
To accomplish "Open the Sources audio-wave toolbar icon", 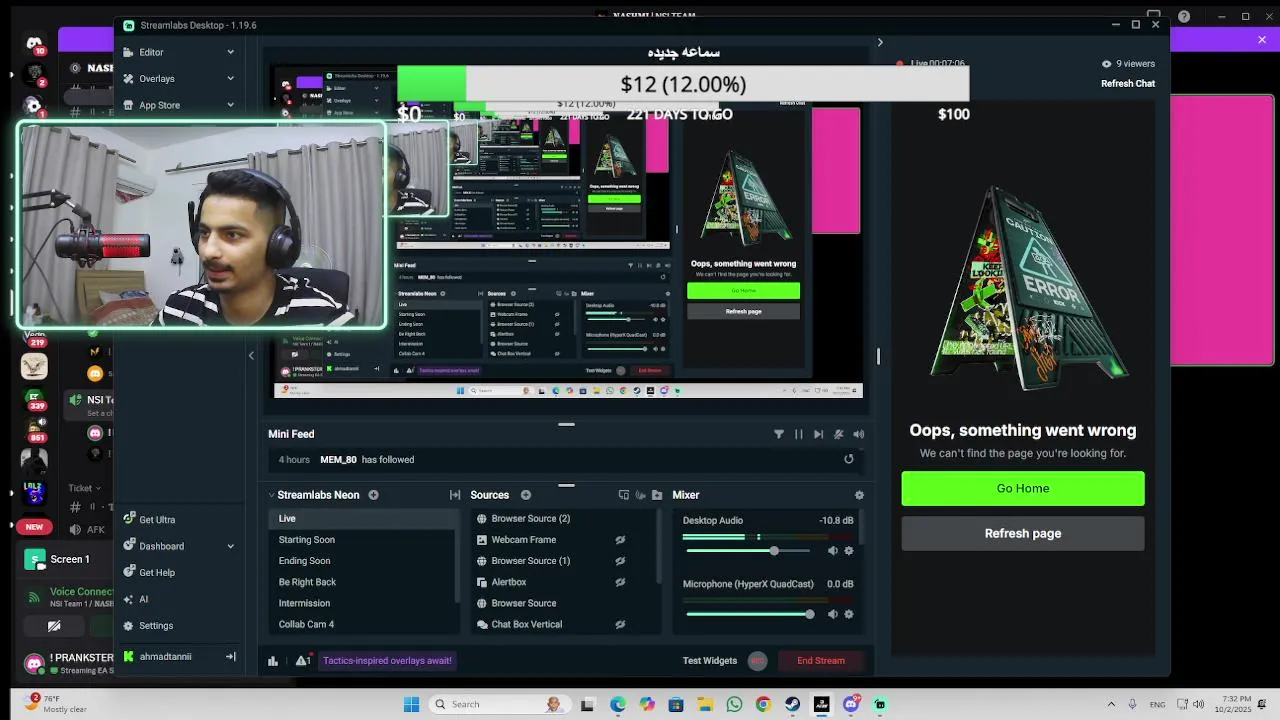I will (640, 495).
